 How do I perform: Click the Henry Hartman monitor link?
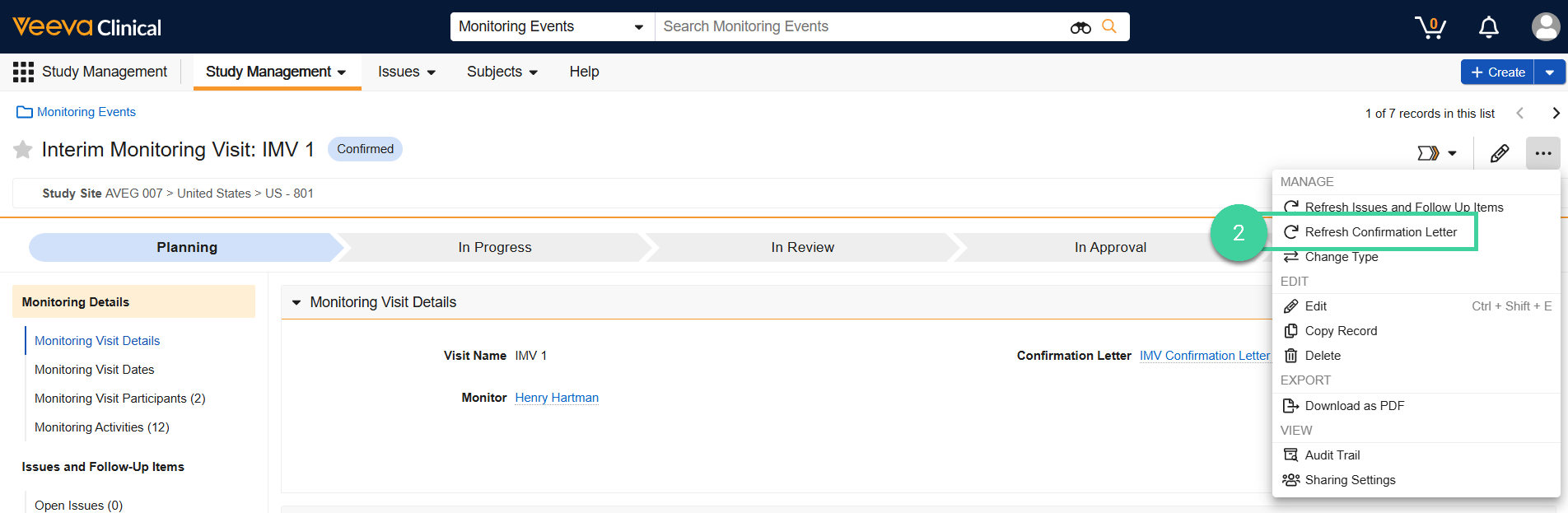click(x=557, y=398)
